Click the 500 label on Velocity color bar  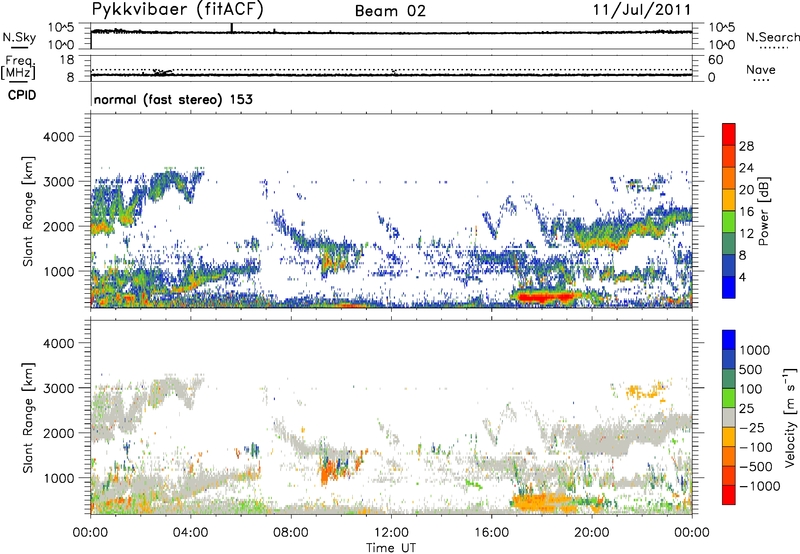point(751,370)
